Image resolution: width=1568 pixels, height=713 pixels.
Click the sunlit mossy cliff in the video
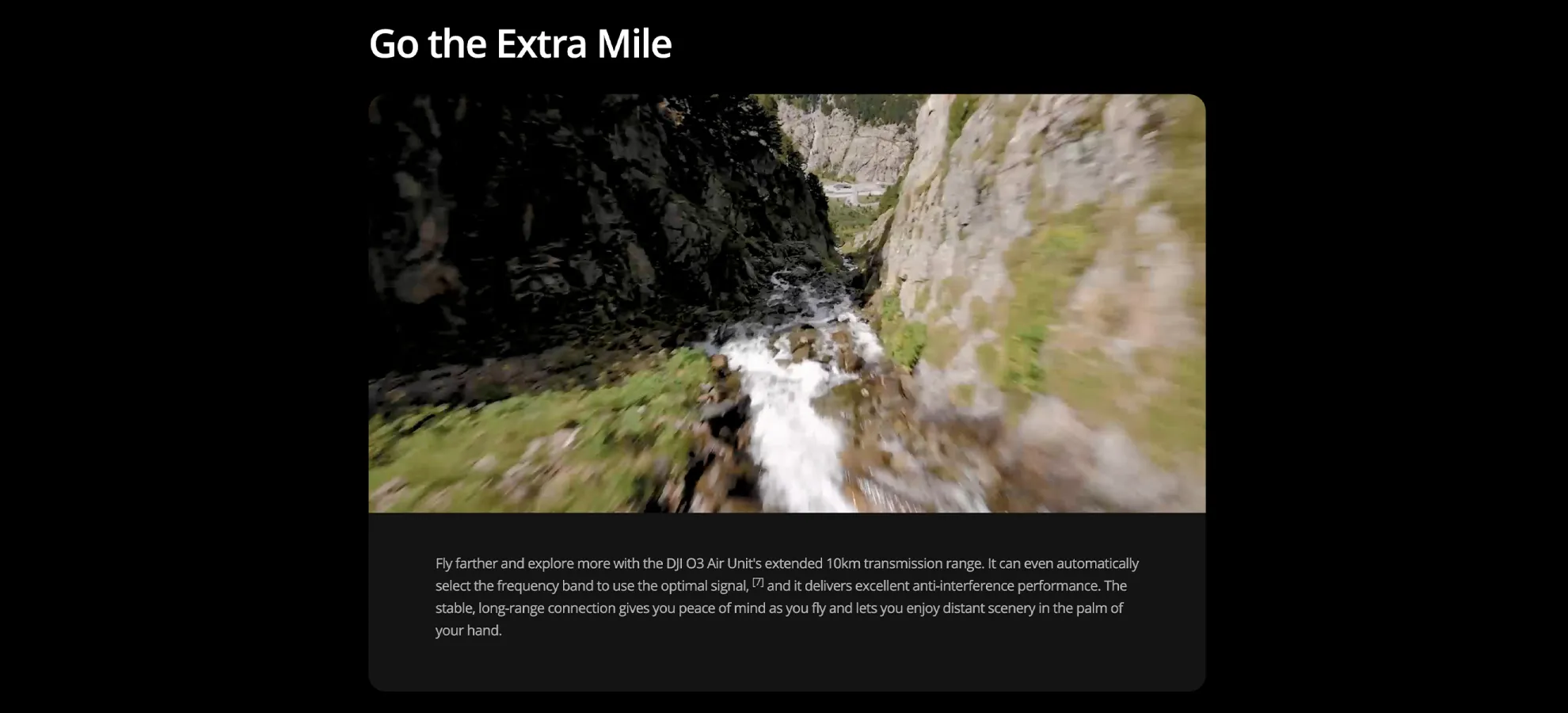pos(1045,261)
